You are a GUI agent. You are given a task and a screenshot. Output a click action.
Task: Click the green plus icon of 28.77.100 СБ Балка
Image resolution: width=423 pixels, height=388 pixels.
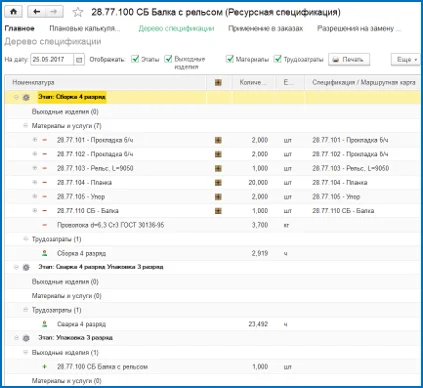click(x=45, y=367)
